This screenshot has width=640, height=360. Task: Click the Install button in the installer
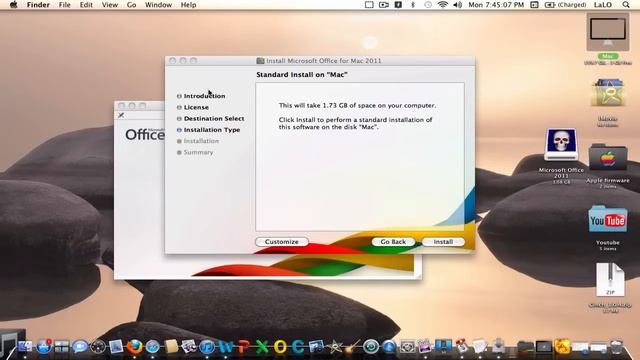tap(443, 242)
